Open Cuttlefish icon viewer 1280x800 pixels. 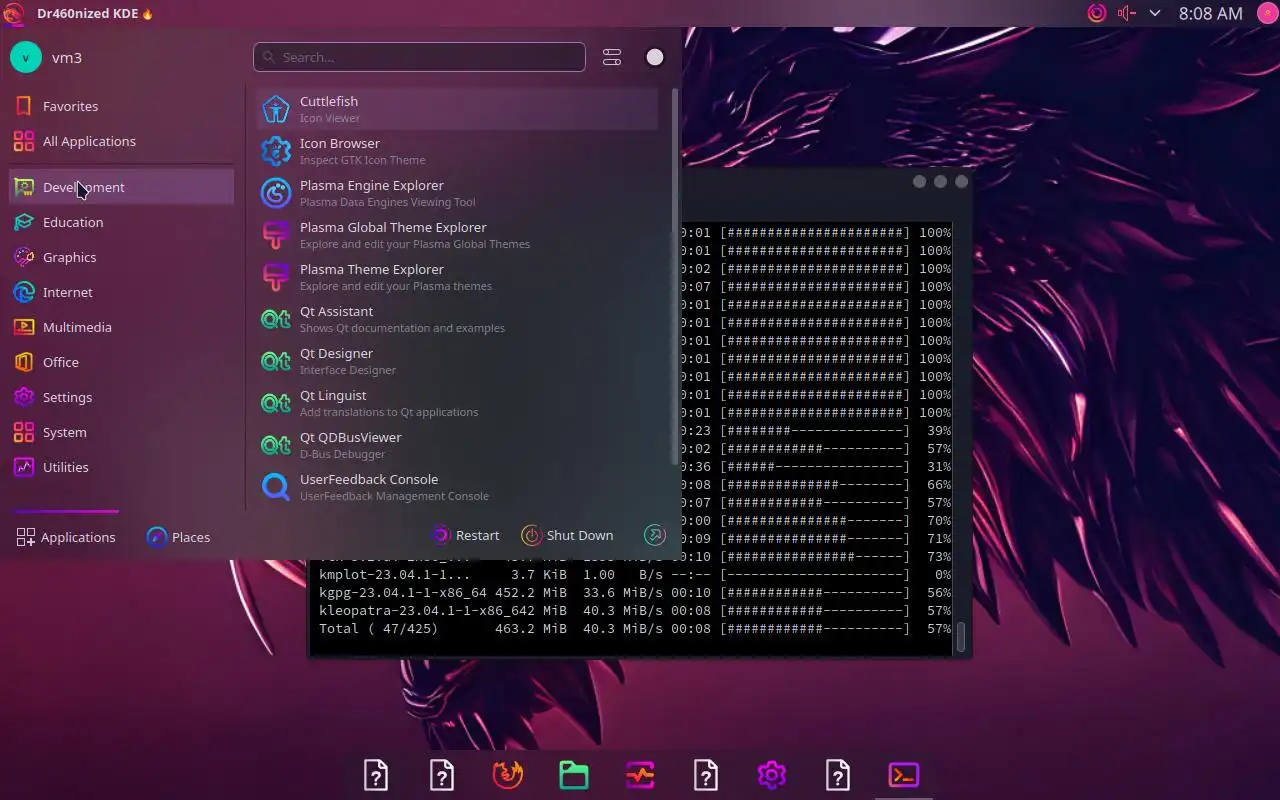457,109
